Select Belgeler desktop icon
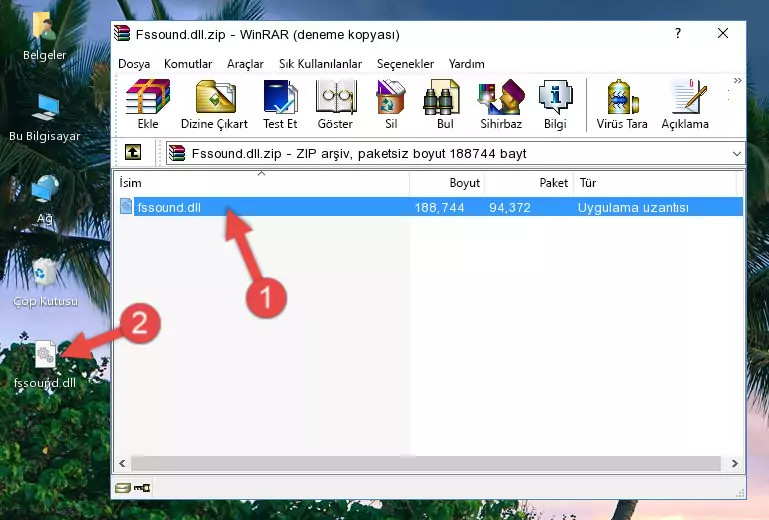 45,36
